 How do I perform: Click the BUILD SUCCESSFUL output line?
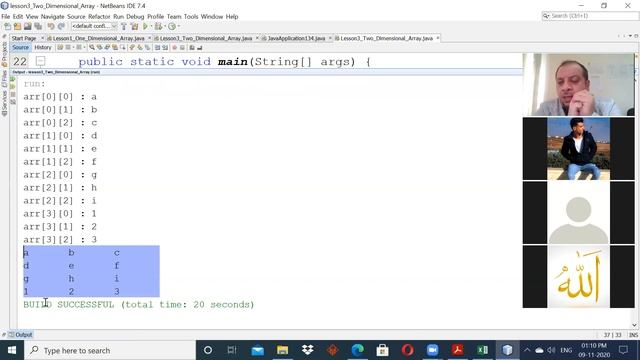[x=139, y=304]
